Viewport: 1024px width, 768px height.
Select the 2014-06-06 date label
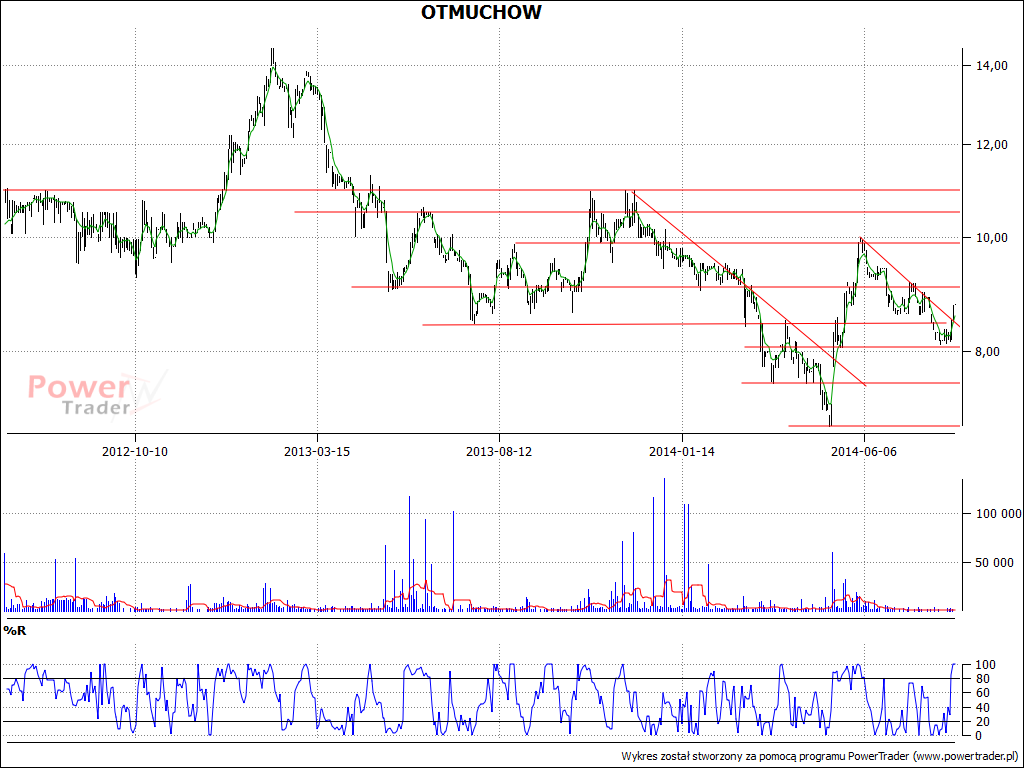click(x=863, y=451)
